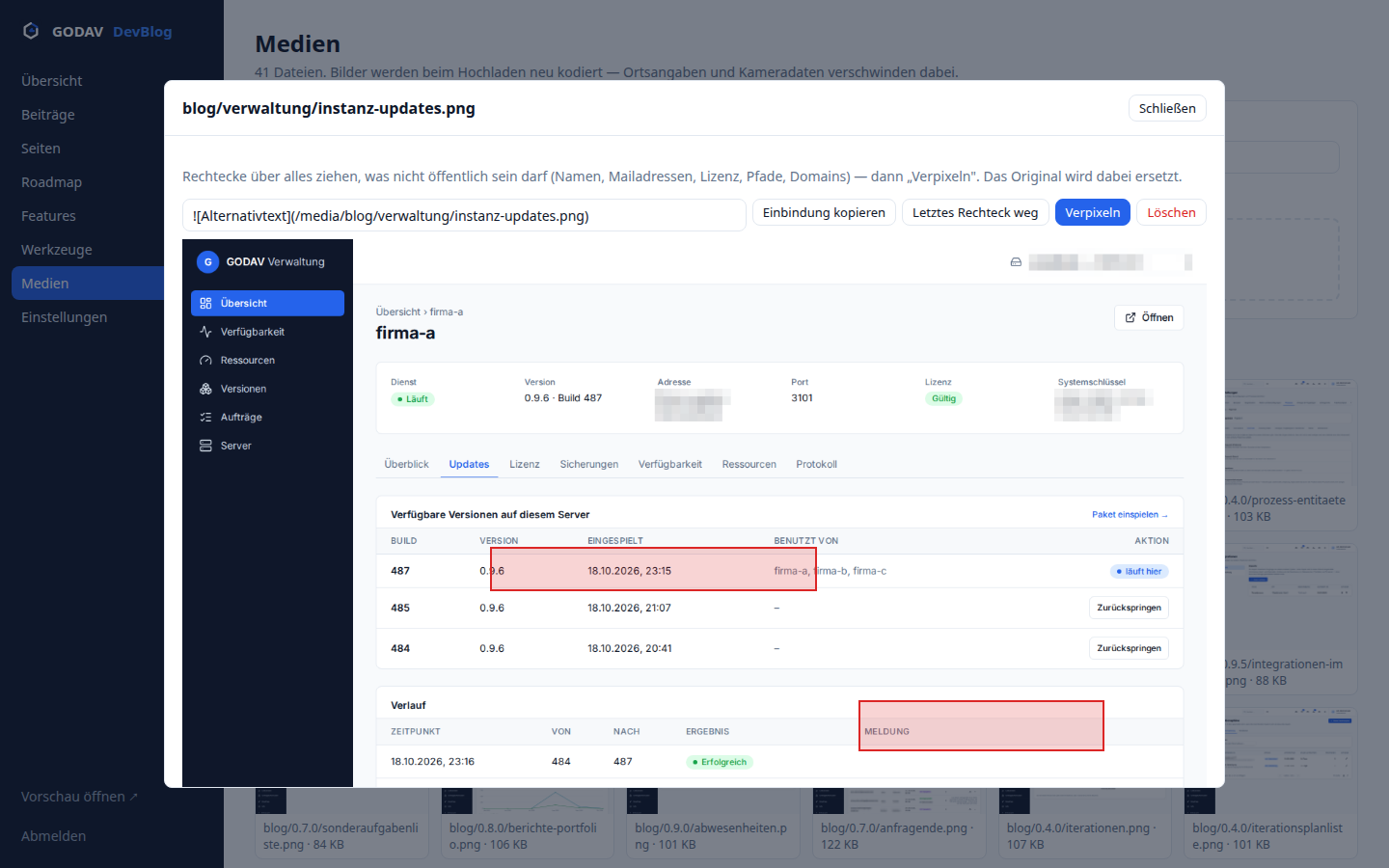Viewport: 1389px width, 868px height.
Task: Click the Übersicht grid icon in image sidebar
Action: pyautogui.click(x=205, y=303)
